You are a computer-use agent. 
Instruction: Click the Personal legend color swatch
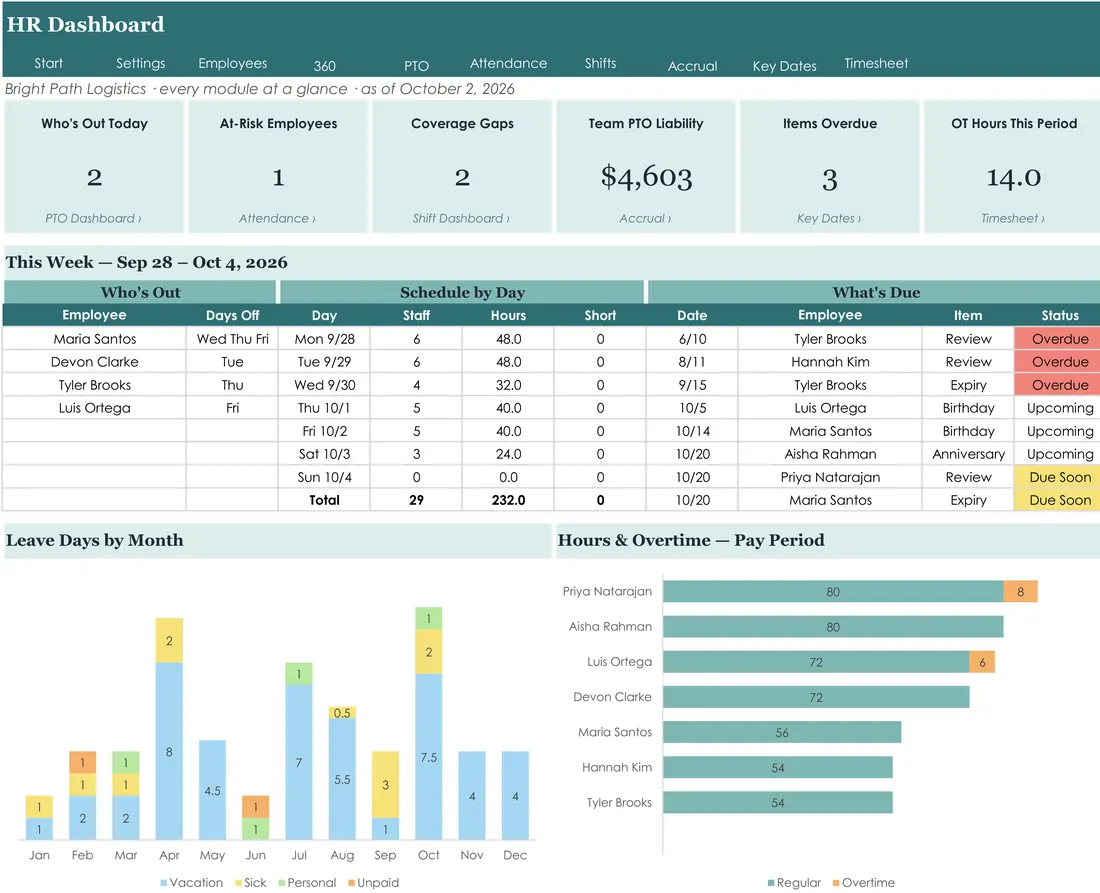(281, 882)
